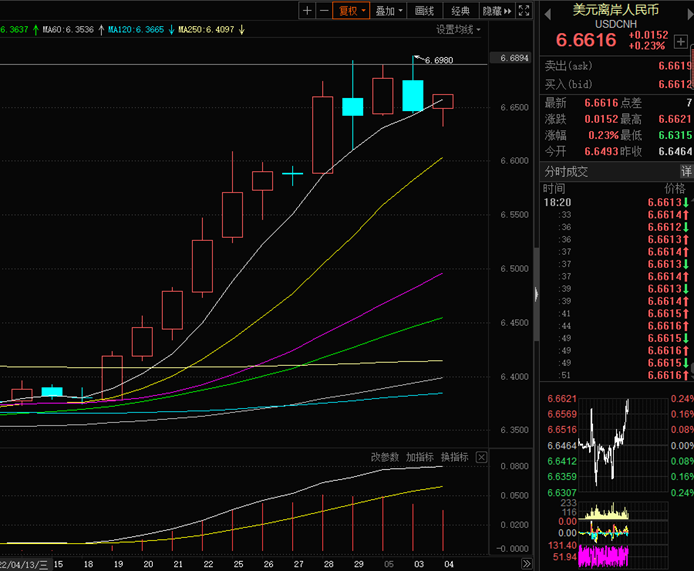Click the 6.6980 high price marker
The height and width of the screenshot is (571, 694).
point(438,60)
